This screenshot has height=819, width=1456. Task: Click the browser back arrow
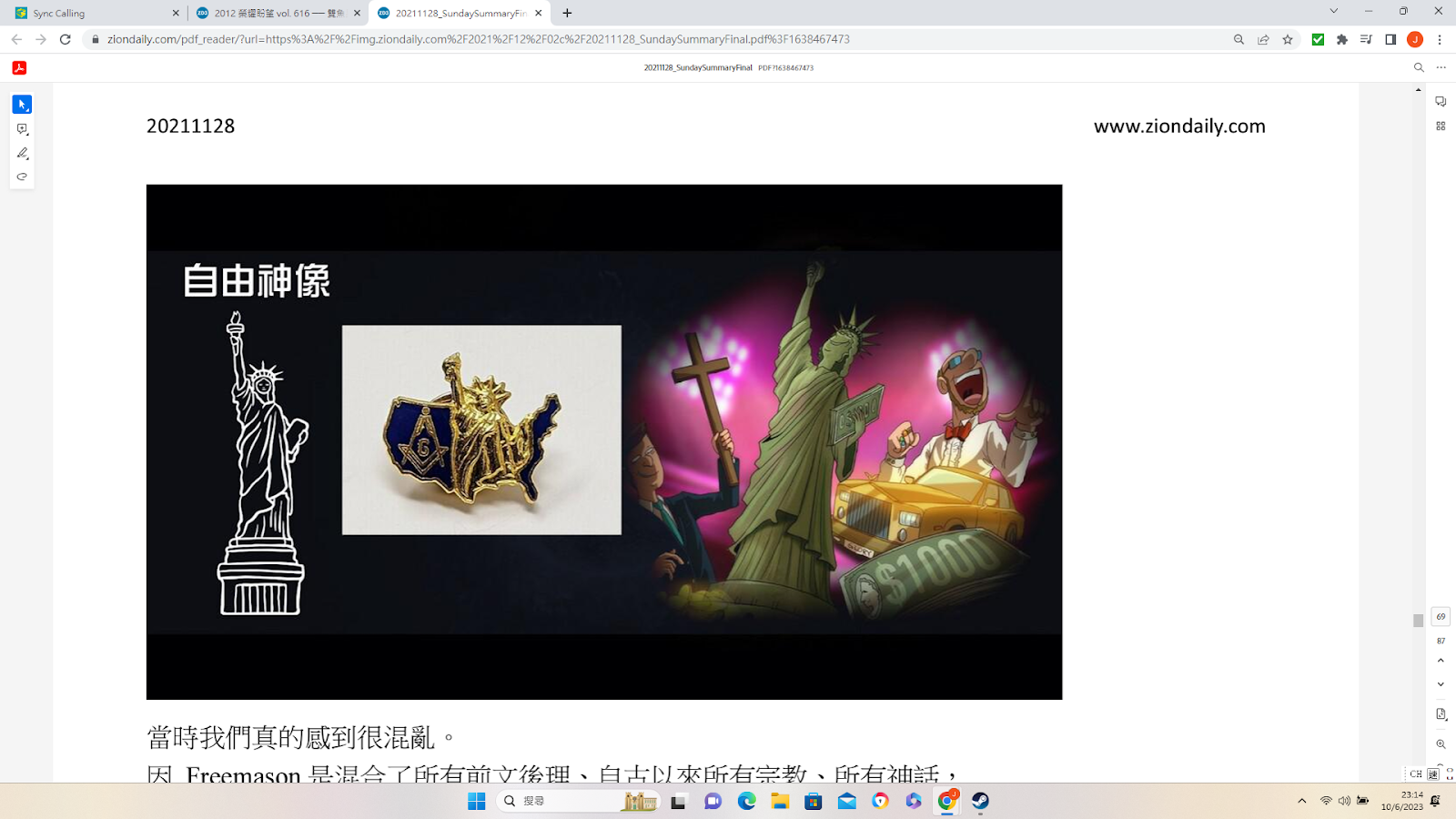click(x=16, y=39)
